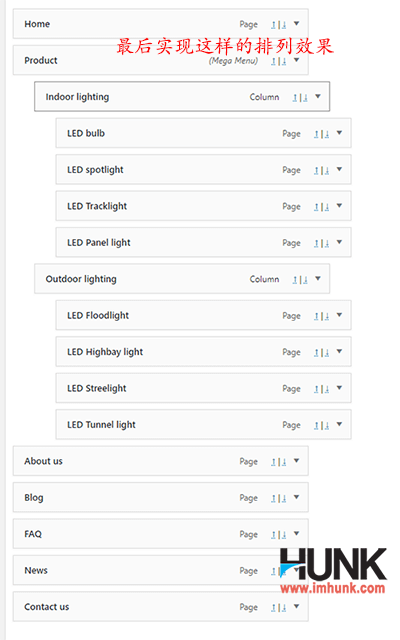Click move-up arrow on Home row
The height and width of the screenshot is (640, 400).
[273, 25]
